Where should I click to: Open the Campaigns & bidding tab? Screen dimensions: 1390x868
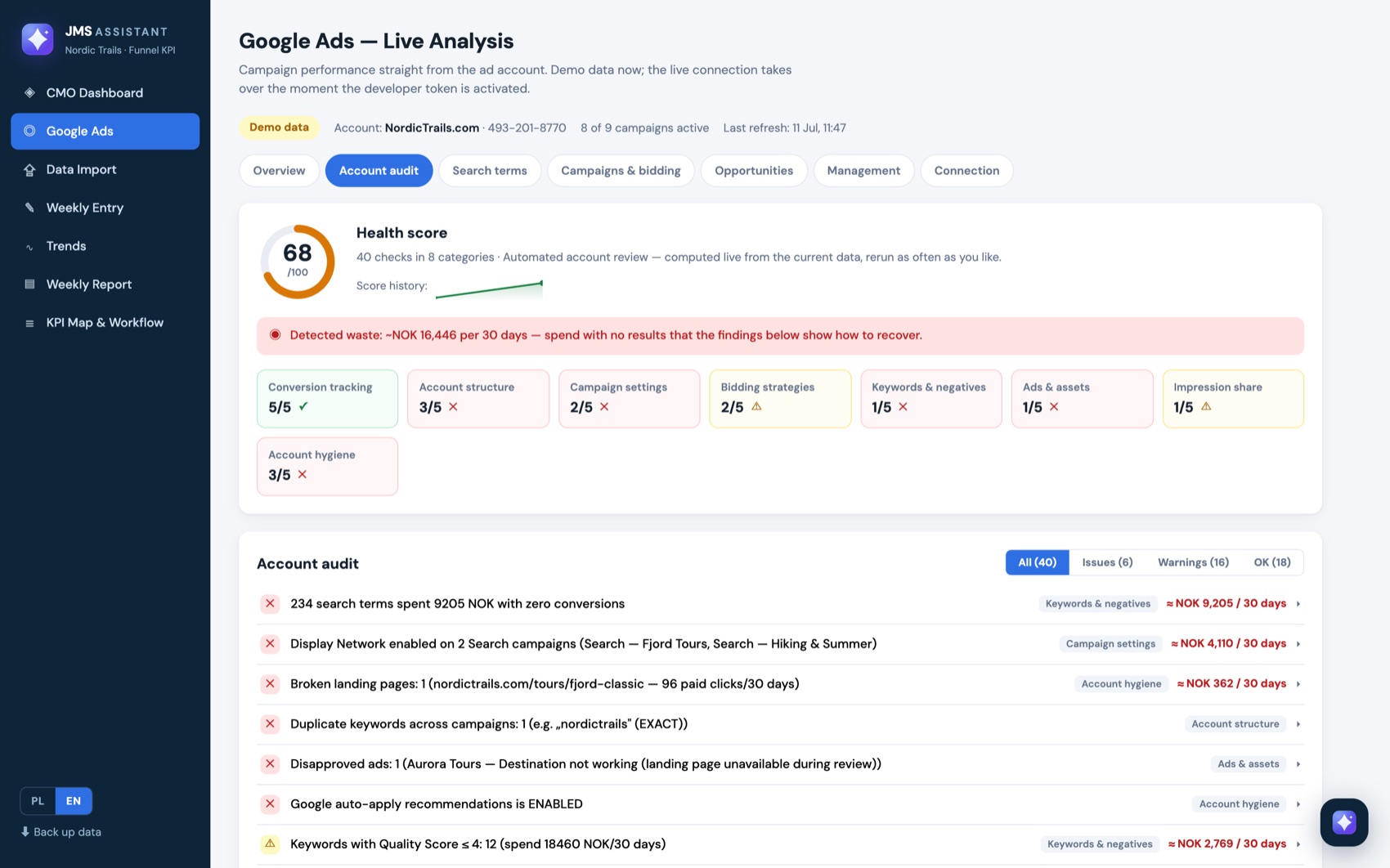621,171
